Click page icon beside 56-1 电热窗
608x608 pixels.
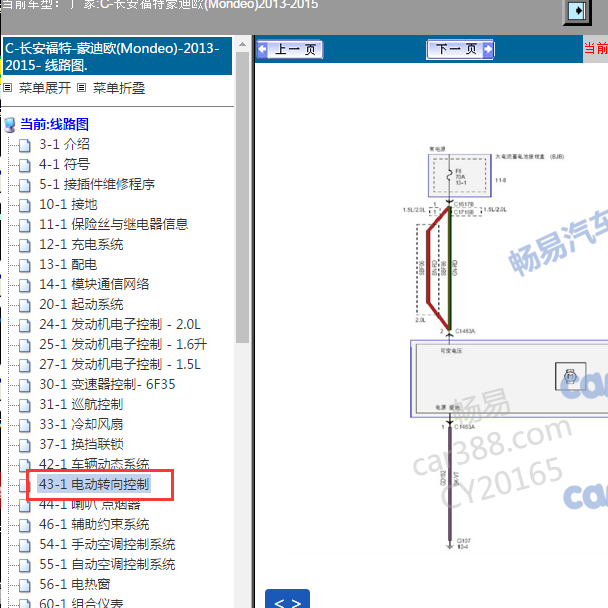pos(25,586)
